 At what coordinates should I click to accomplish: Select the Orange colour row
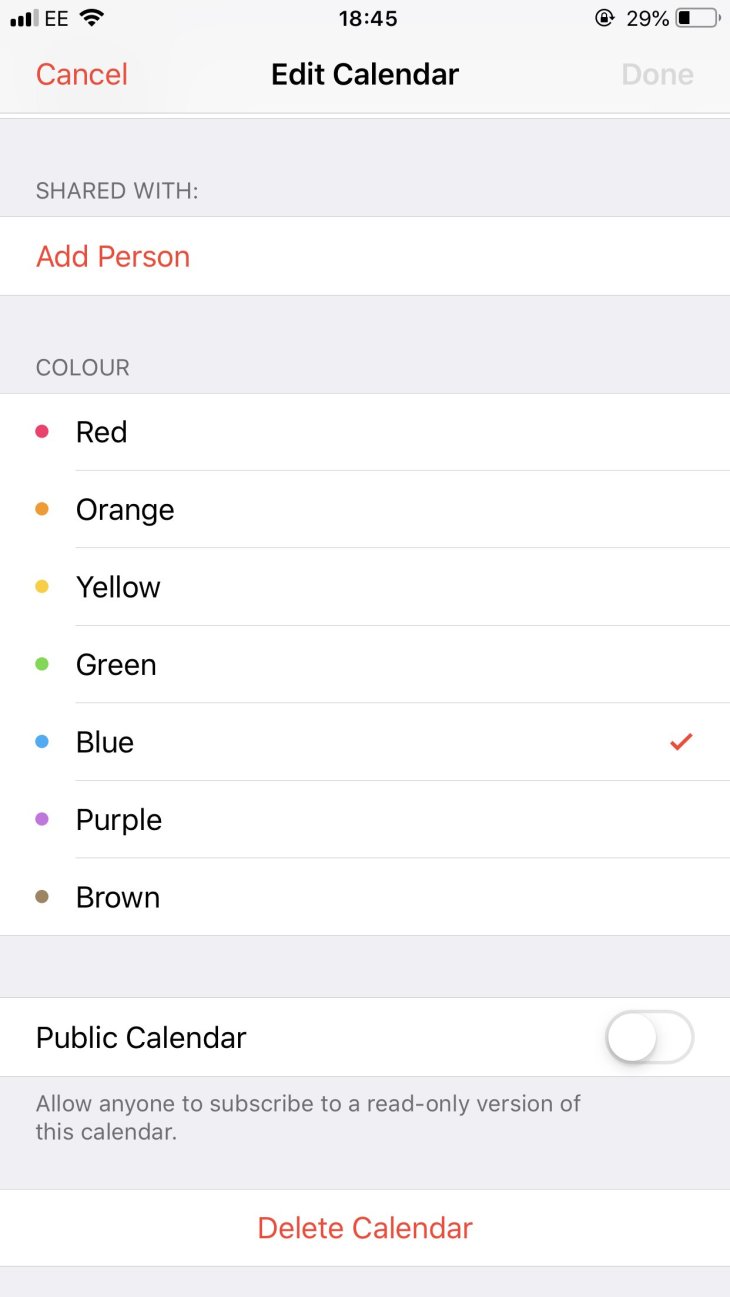pos(365,509)
